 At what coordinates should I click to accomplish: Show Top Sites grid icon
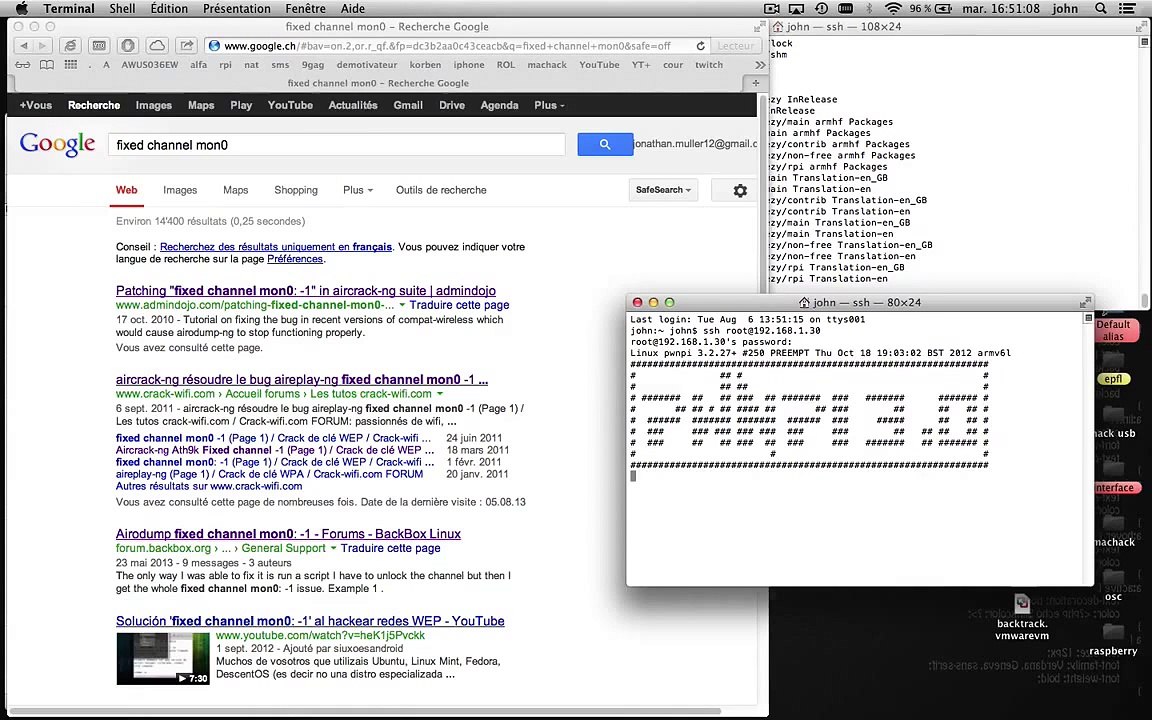click(71, 65)
